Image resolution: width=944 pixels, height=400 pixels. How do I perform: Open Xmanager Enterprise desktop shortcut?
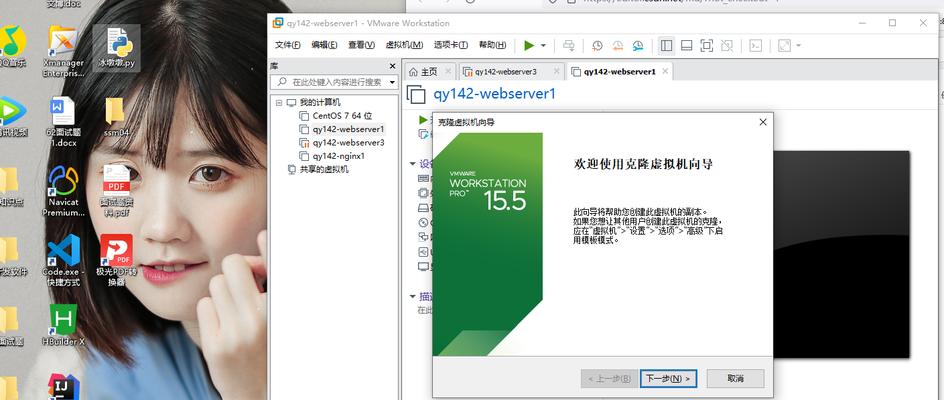point(64,50)
